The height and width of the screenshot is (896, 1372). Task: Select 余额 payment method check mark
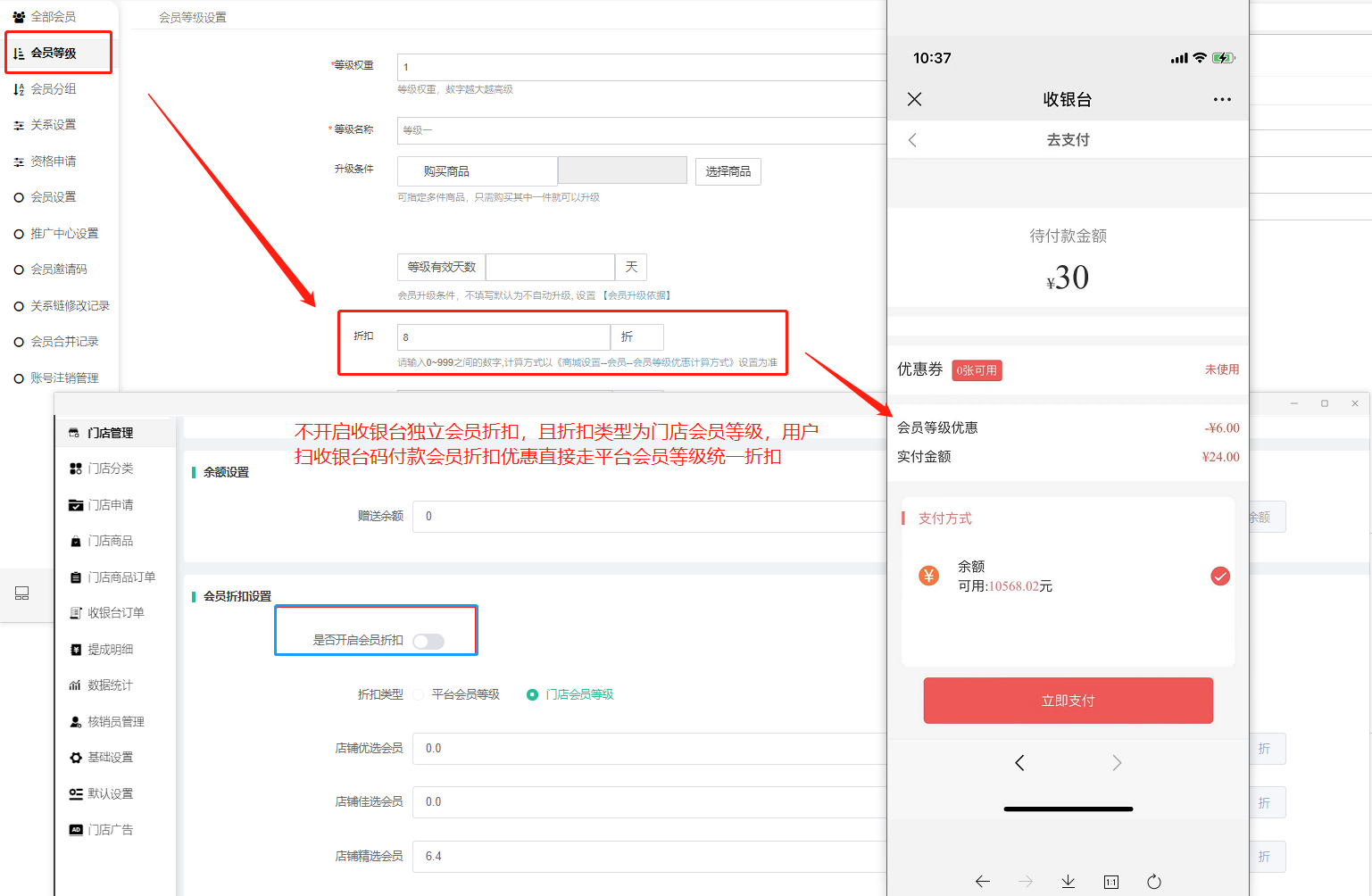1220,577
